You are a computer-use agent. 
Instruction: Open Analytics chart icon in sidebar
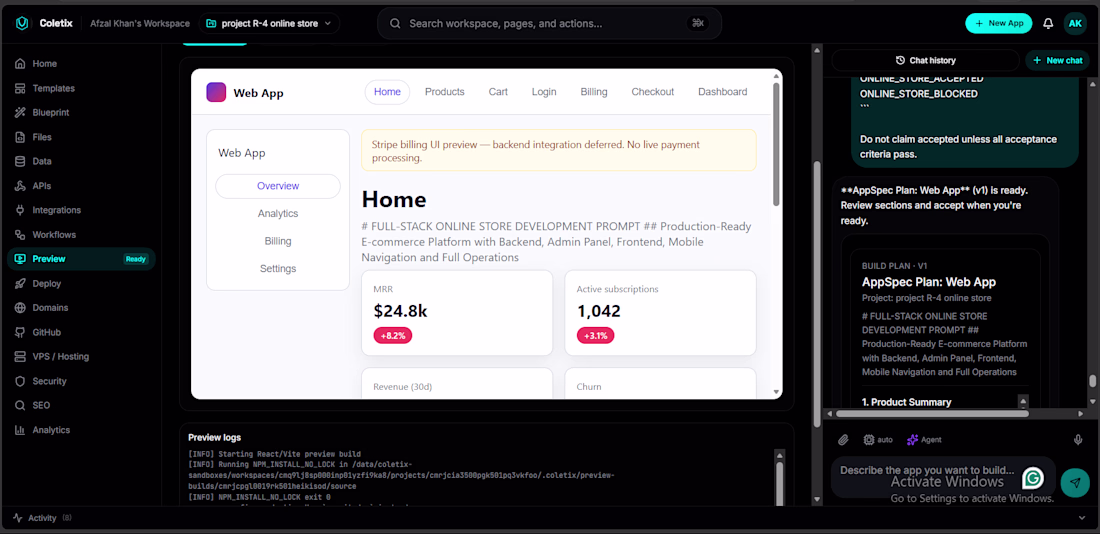point(20,429)
